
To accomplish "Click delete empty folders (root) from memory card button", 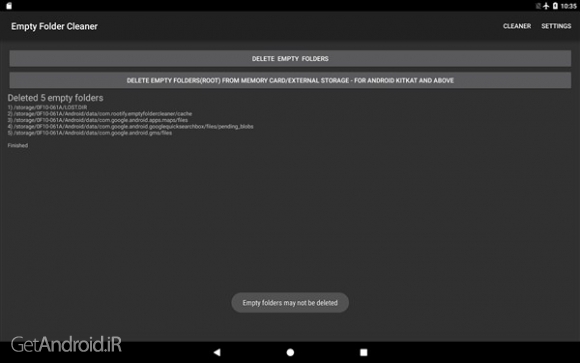I will (290, 80).
